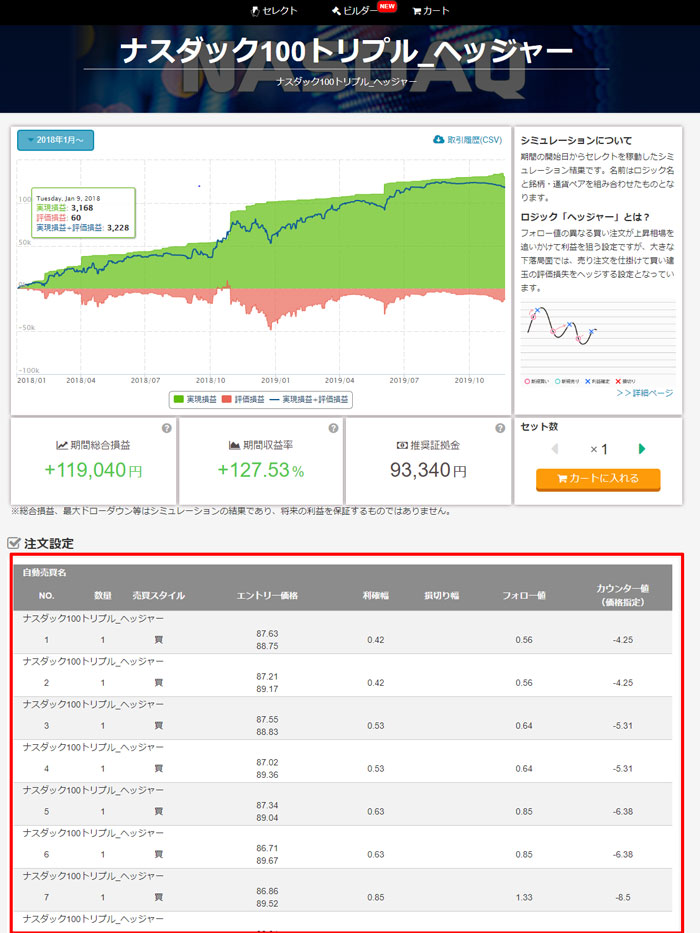
Task: Click counter value -8.5 in row 7
Action: 623,897
